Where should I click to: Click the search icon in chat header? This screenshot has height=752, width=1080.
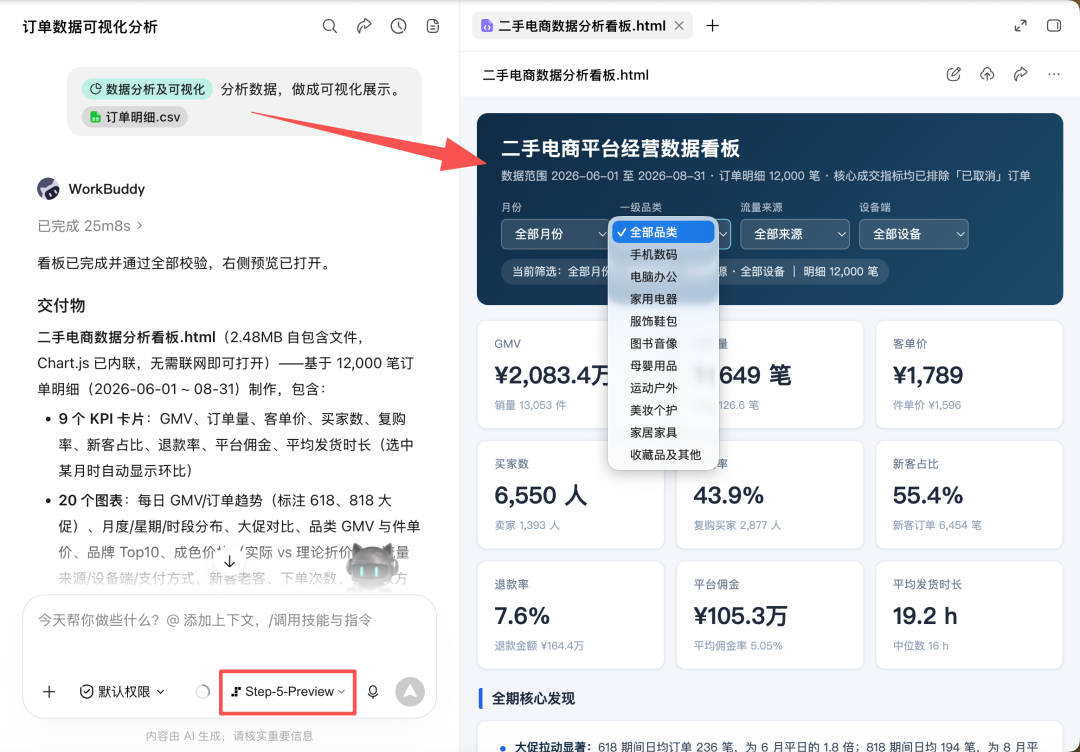[330, 26]
